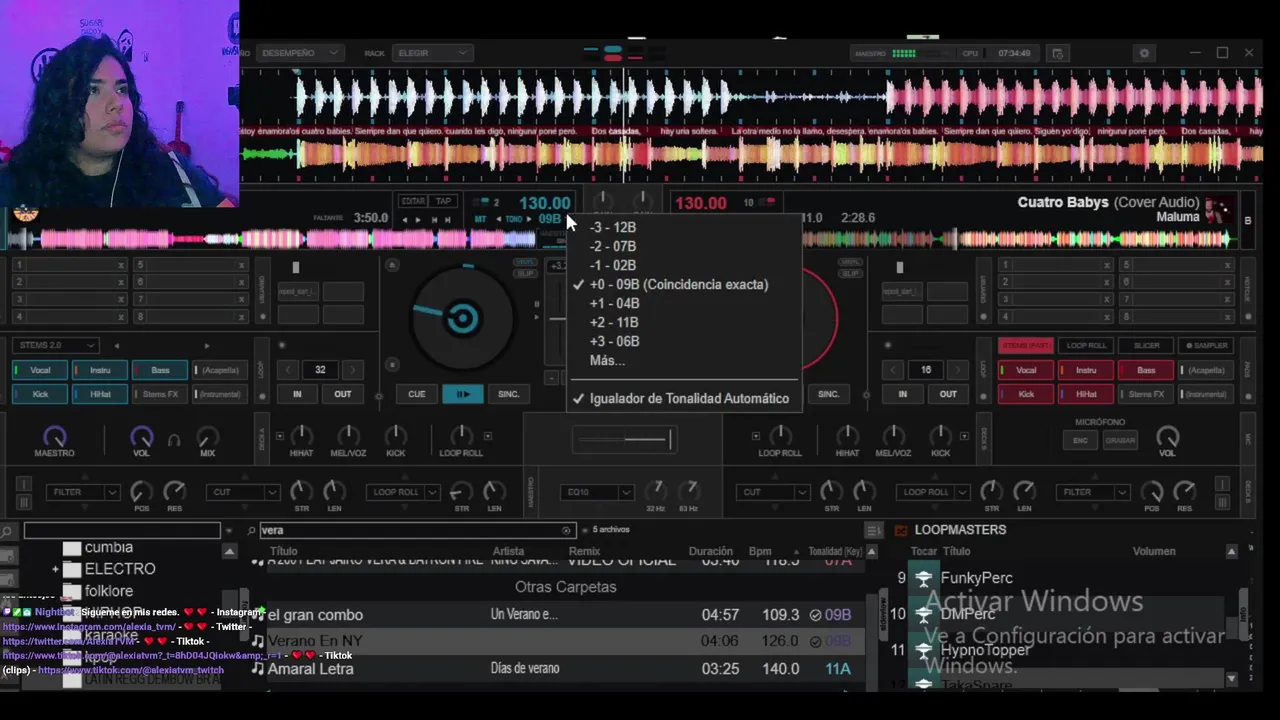Screen dimensions: 1280x720
Task: Expand the ELECTRO folder tree node
Action: (55, 569)
